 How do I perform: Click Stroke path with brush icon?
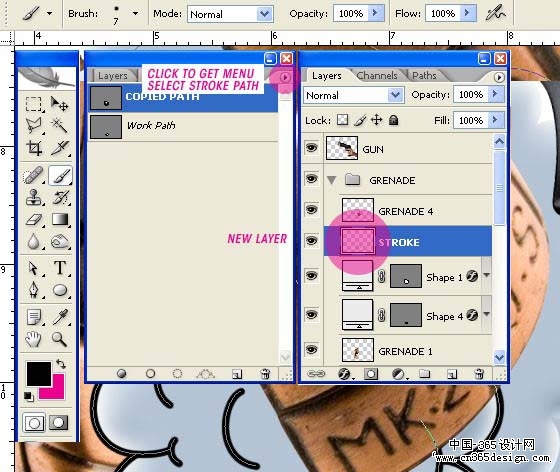[x=150, y=374]
